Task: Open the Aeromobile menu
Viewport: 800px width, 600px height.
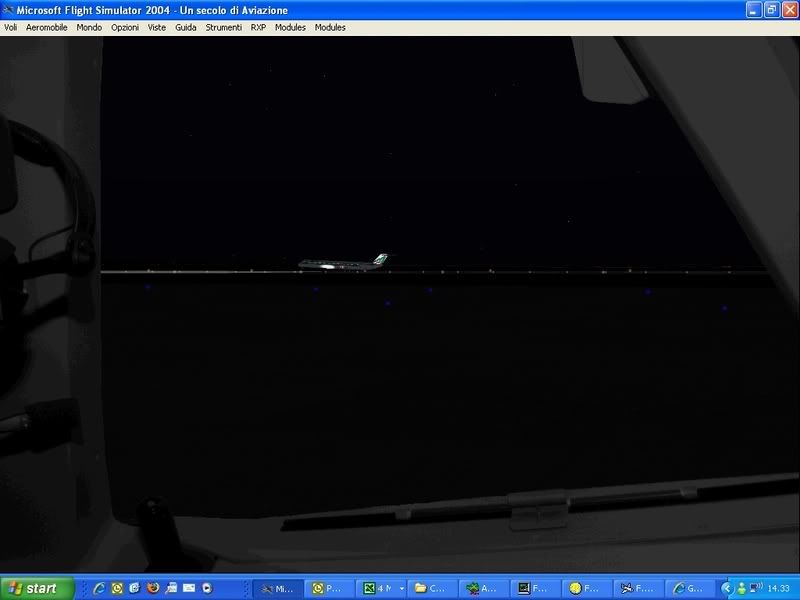Action: 46,28
